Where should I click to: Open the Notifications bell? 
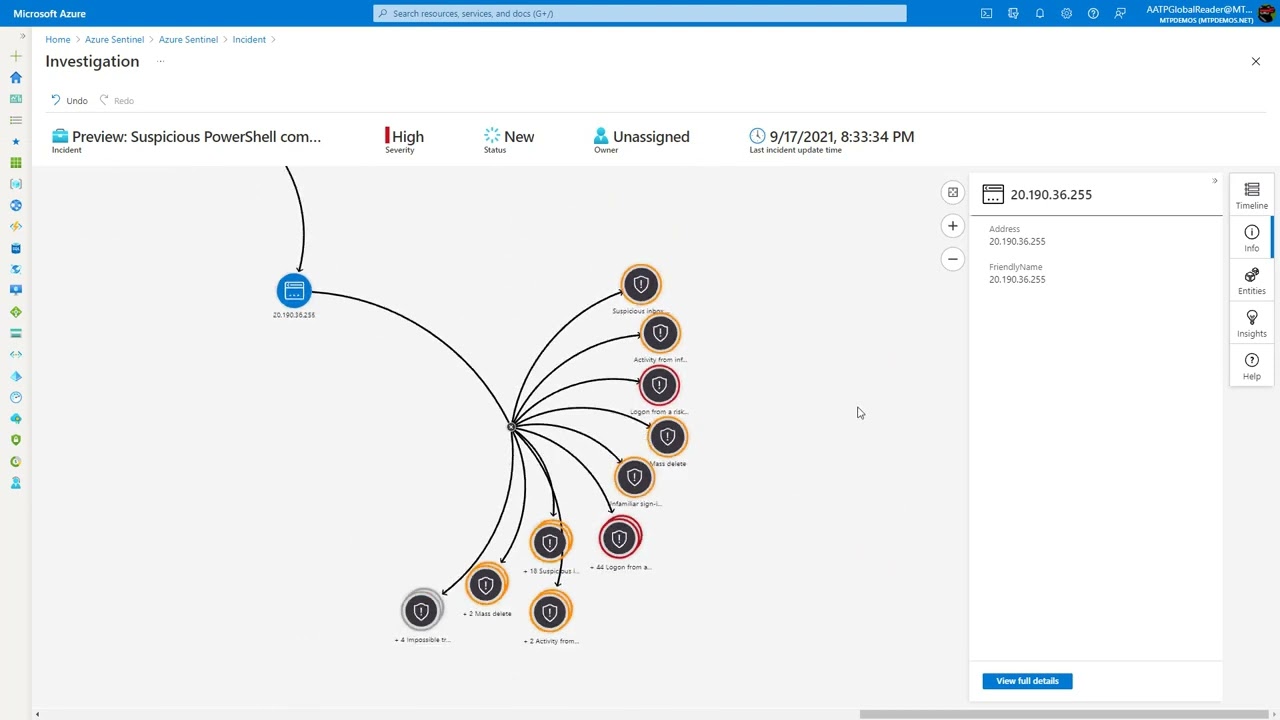point(1040,13)
